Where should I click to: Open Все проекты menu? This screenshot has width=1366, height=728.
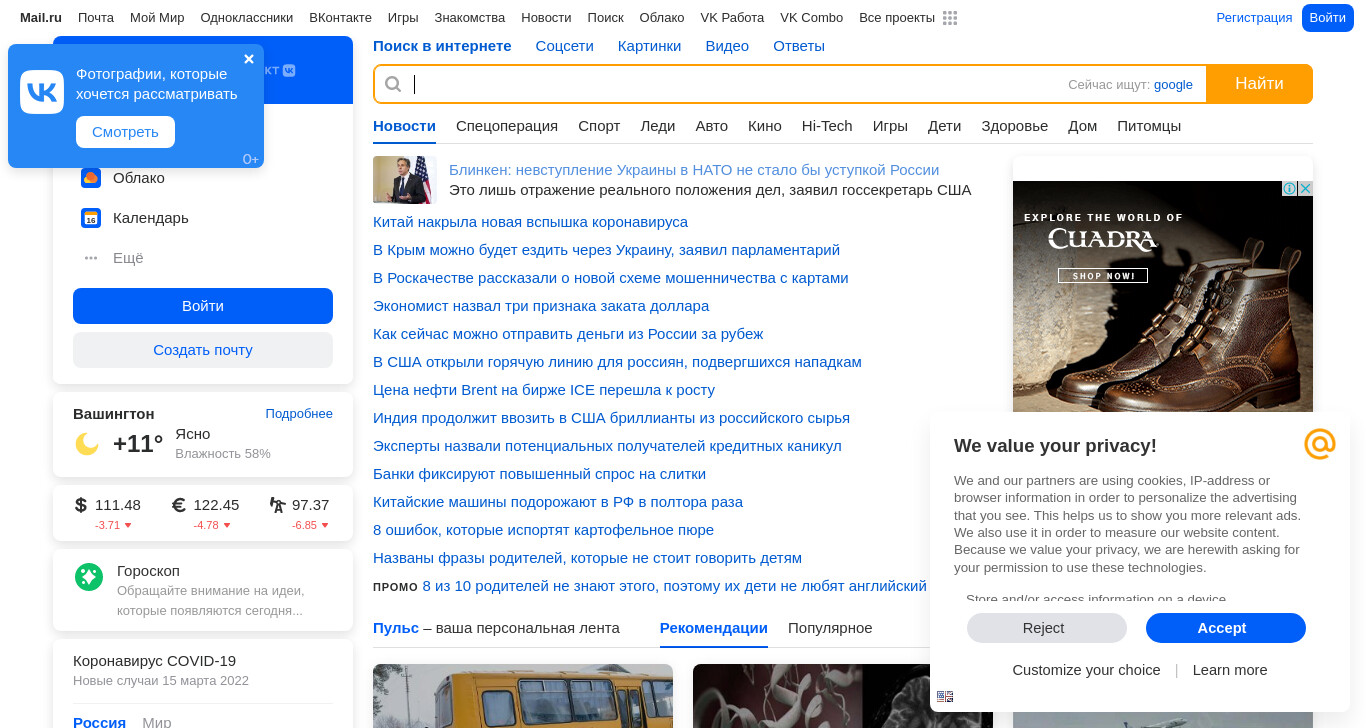897,18
